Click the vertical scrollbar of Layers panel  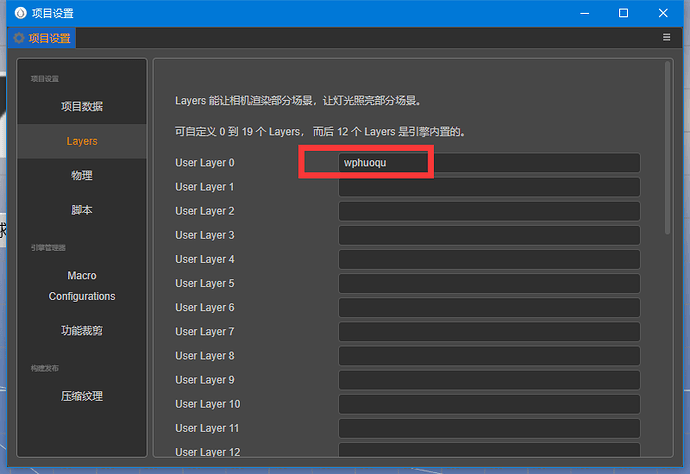[668, 148]
